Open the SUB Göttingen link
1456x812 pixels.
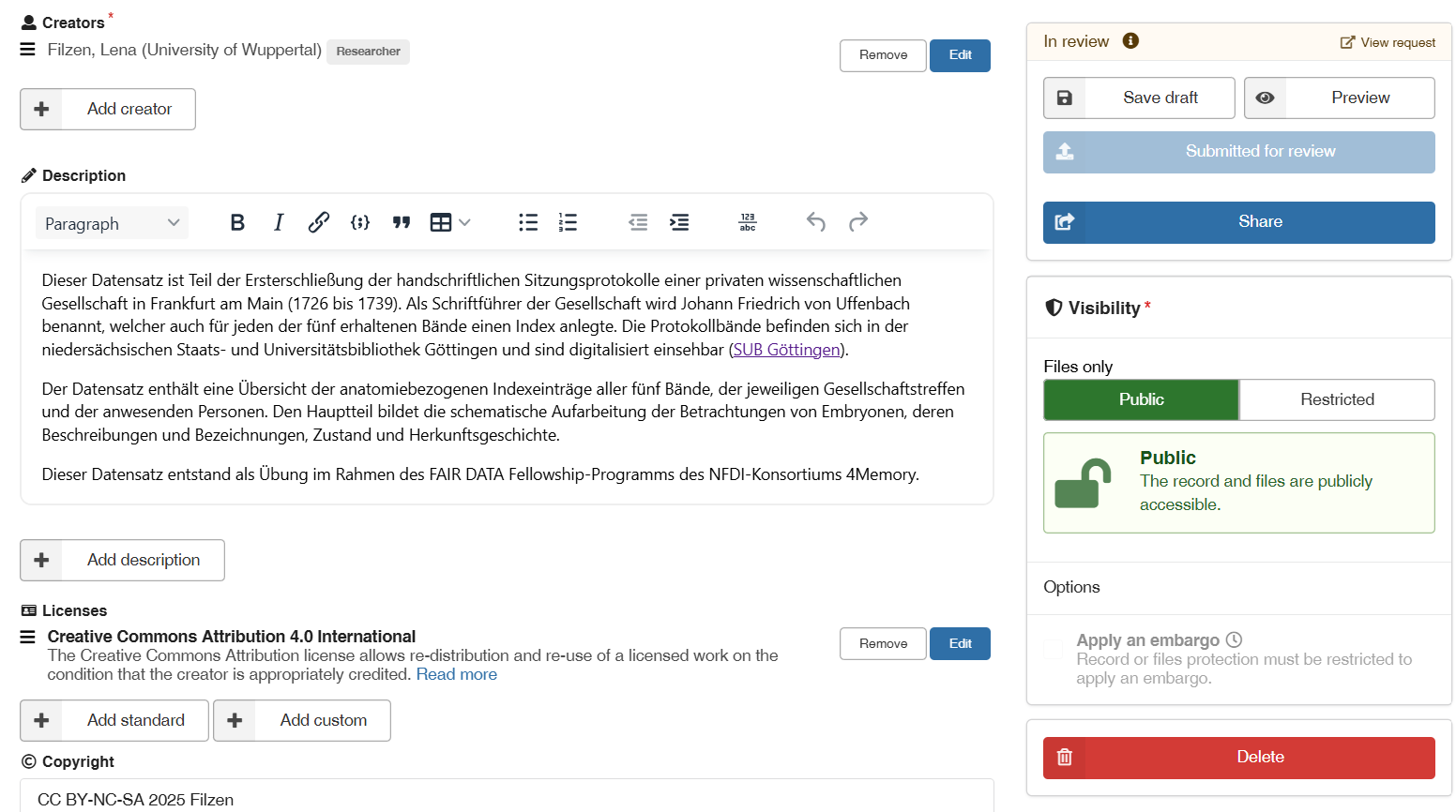(x=786, y=350)
